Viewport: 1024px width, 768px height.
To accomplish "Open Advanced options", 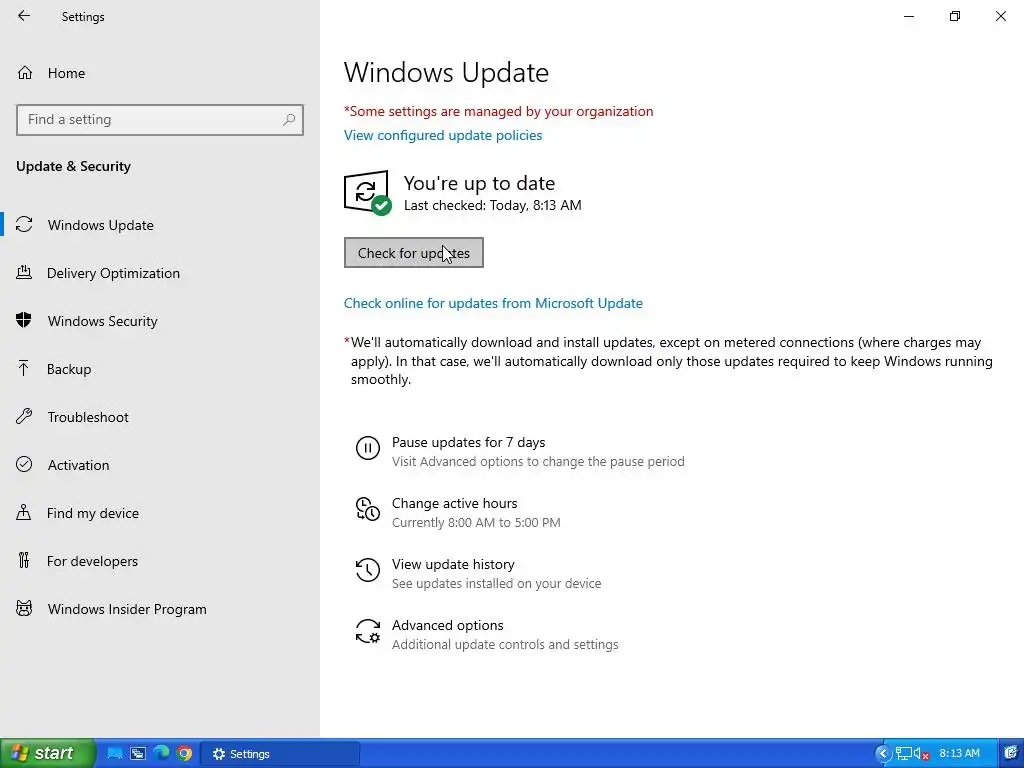I will tap(447, 625).
